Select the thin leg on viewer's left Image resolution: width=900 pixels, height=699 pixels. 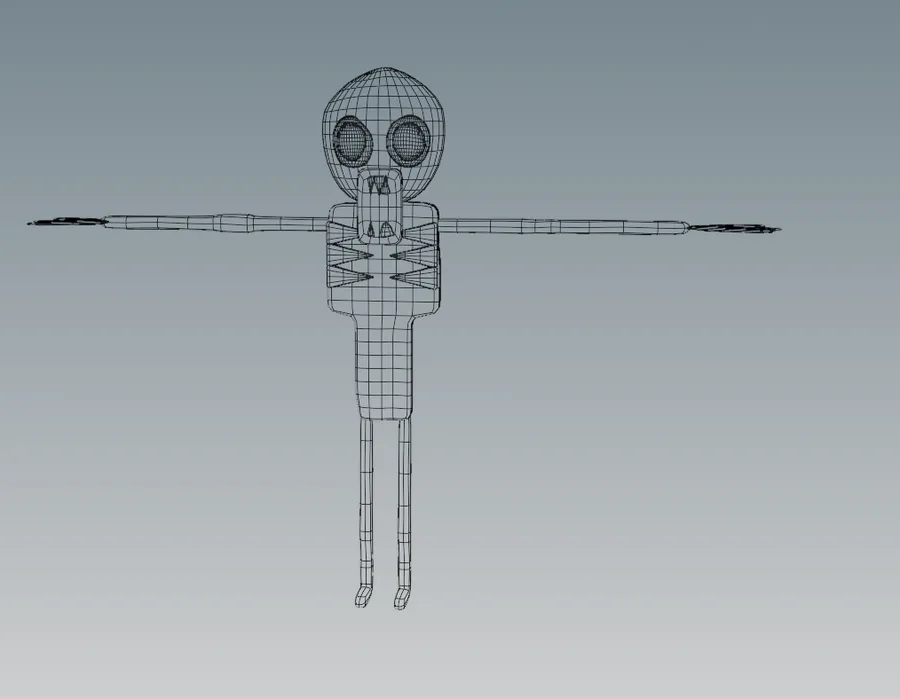[366, 502]
